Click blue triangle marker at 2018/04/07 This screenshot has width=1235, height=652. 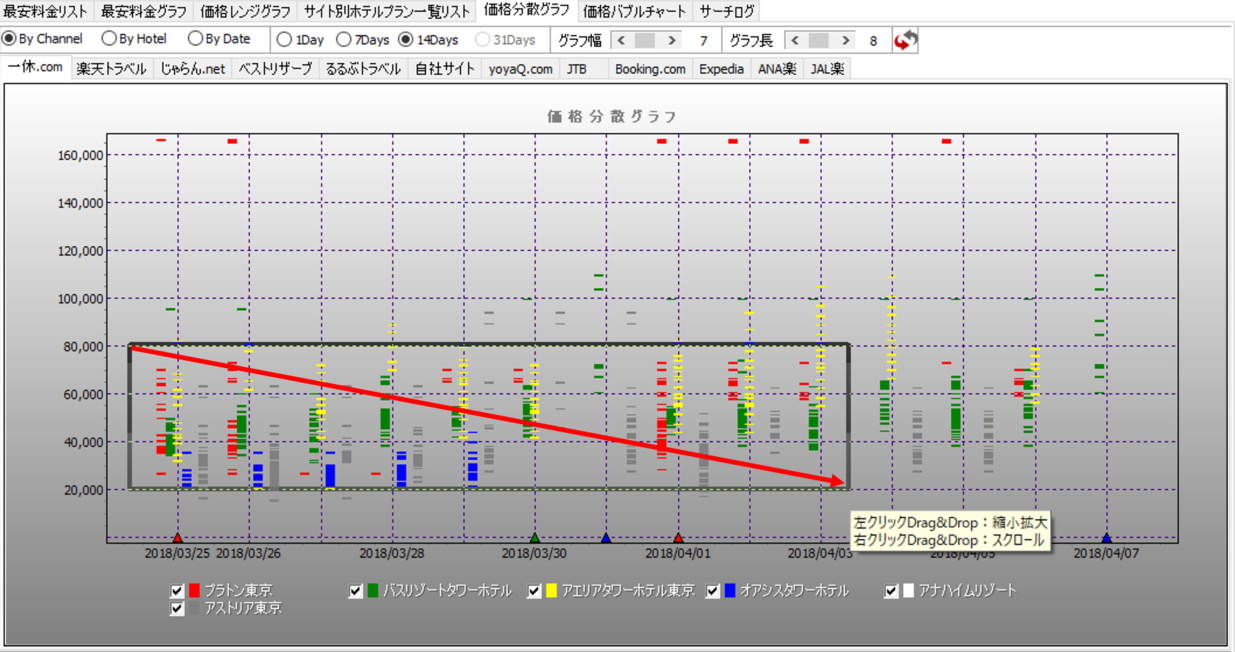point(1106,538)
